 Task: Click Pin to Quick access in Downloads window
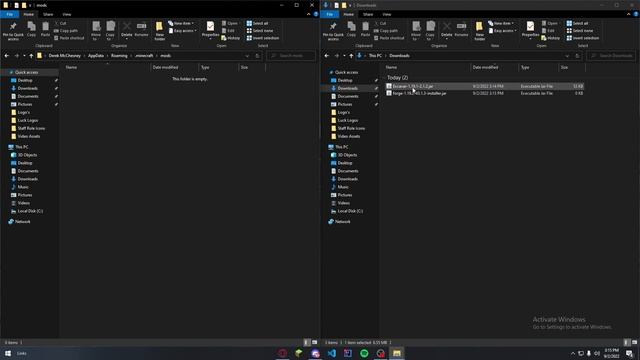point(333,31)
